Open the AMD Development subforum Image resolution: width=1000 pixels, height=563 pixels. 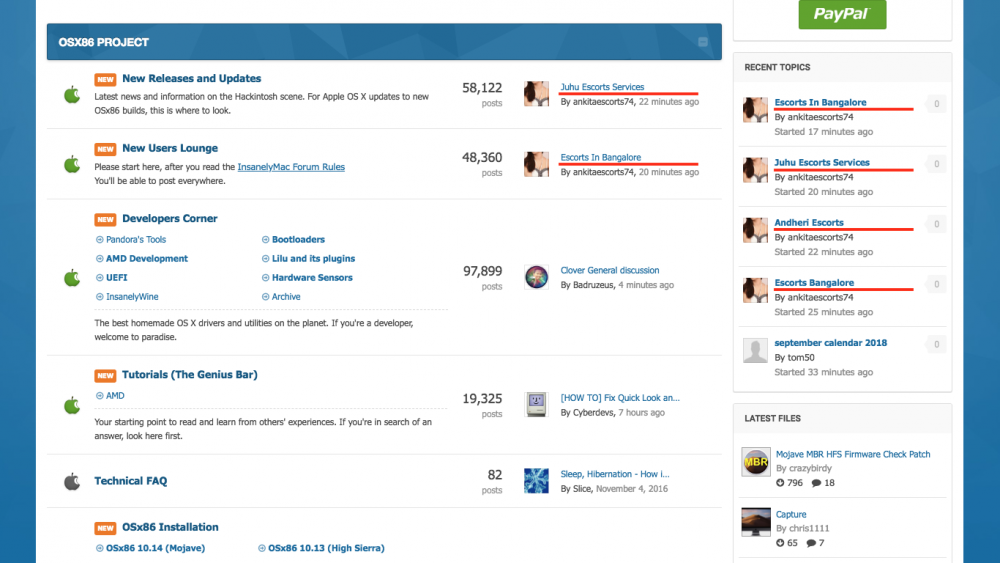click(147, 258)
